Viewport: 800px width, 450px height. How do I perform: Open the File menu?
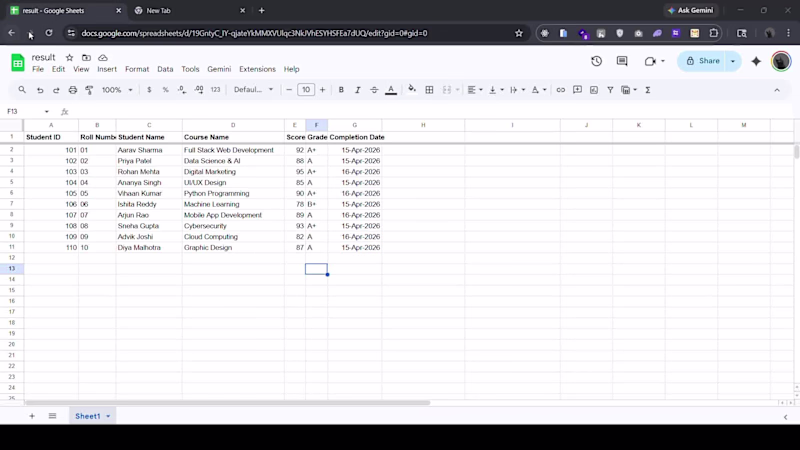click(x=38, y=69)
